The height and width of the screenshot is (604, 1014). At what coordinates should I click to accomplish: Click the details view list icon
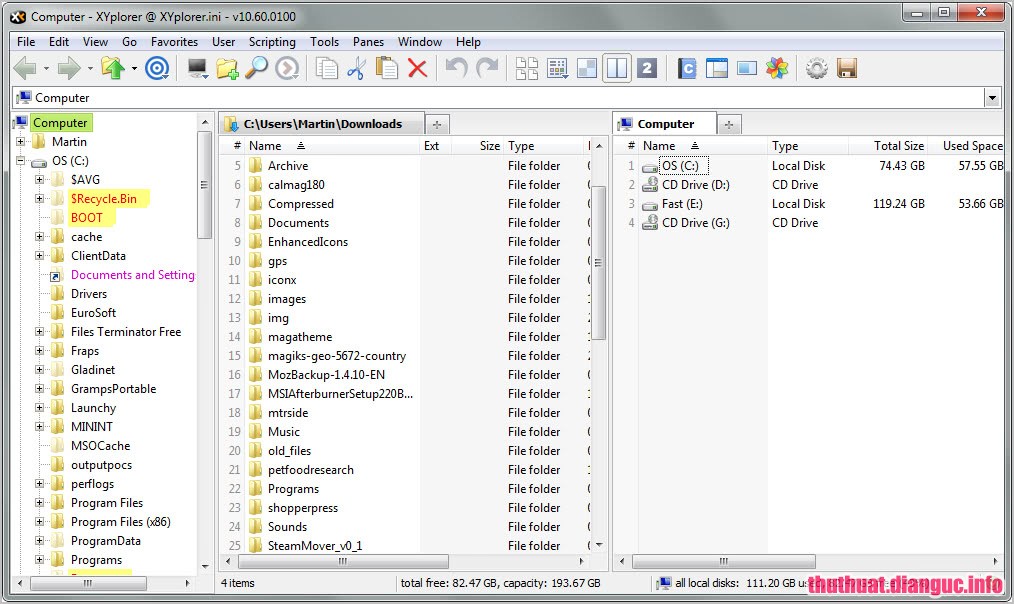click(557, 68)
